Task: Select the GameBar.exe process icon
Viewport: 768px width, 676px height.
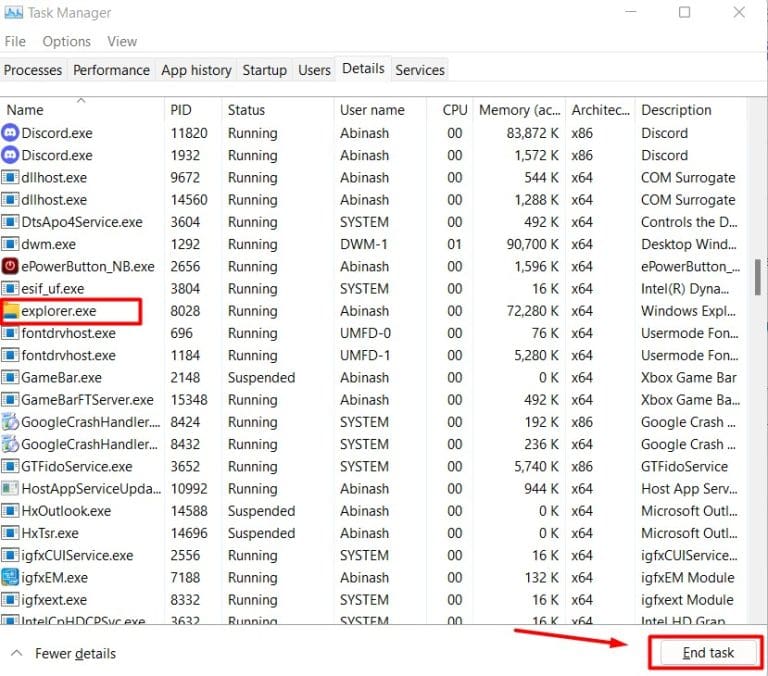Action: [x=11, y=378]
